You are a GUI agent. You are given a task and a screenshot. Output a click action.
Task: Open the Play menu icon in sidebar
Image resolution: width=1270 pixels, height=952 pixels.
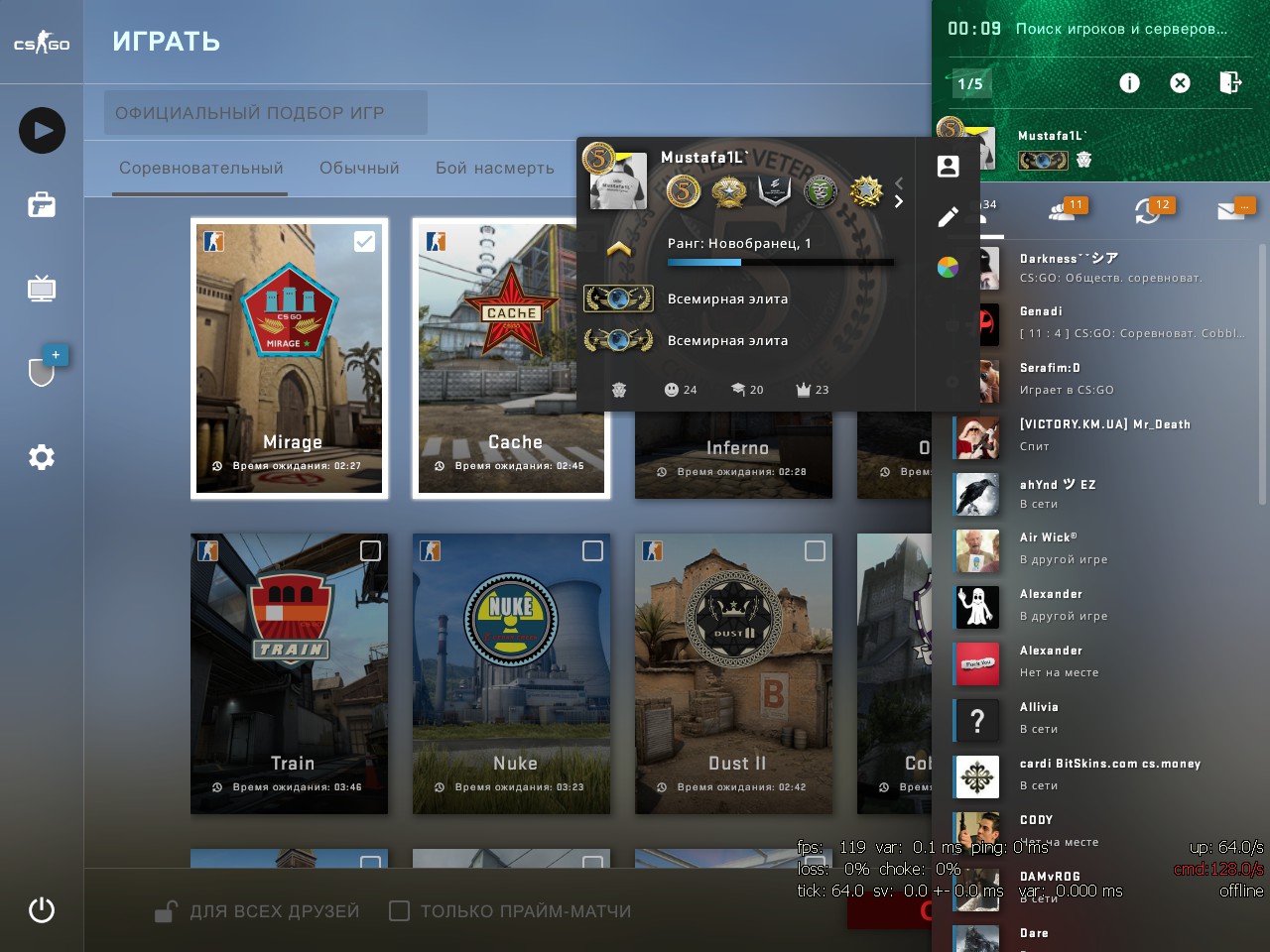pos(42,130)
